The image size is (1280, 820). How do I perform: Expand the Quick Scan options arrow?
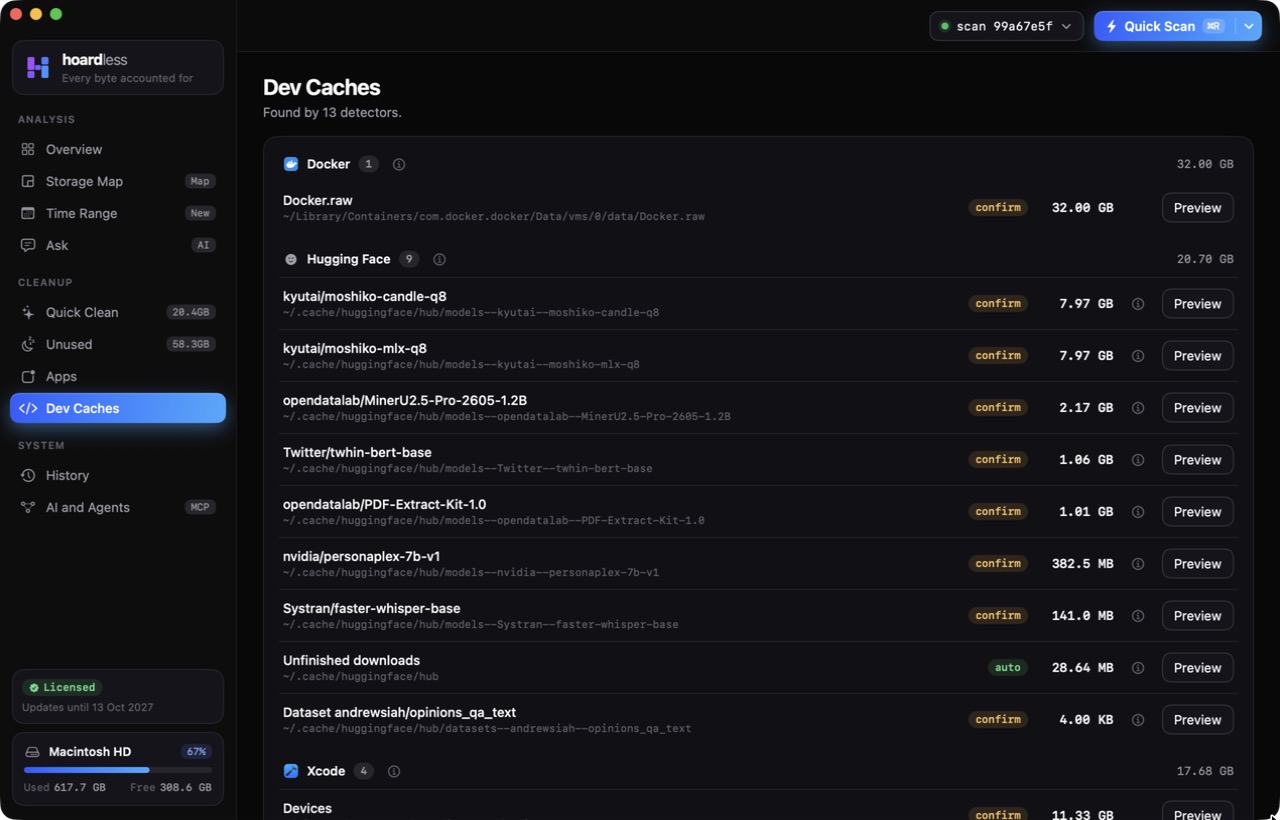(x=1249, y=26)
